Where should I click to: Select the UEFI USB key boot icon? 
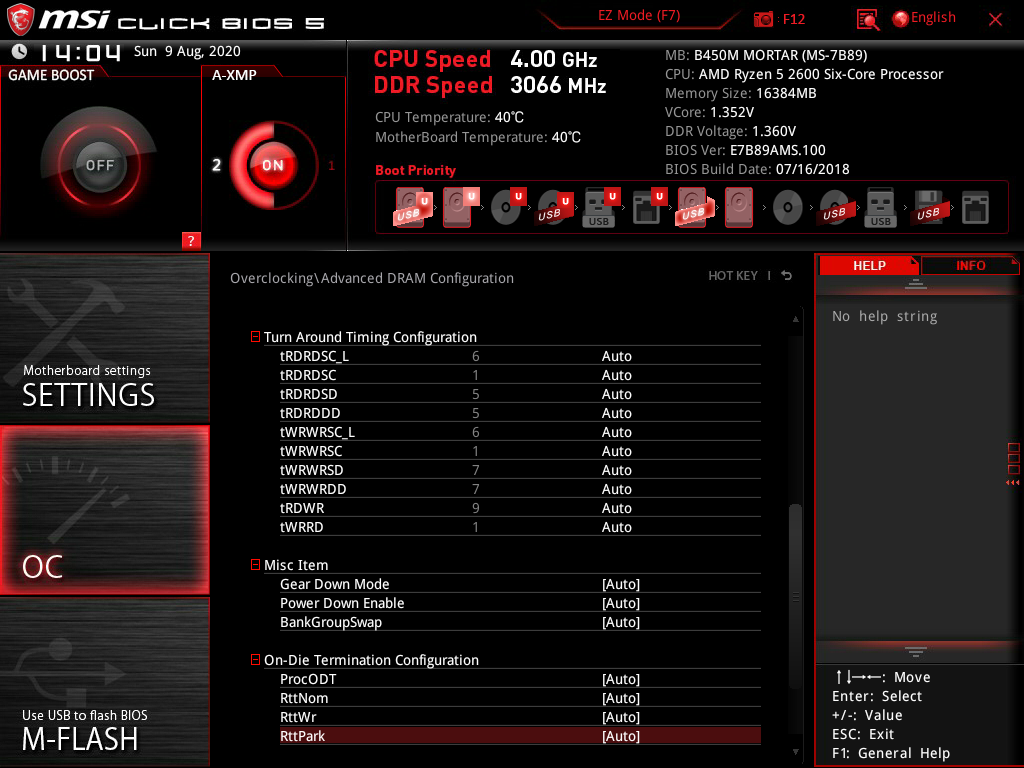pyautogui.click(x=600, y=208)
